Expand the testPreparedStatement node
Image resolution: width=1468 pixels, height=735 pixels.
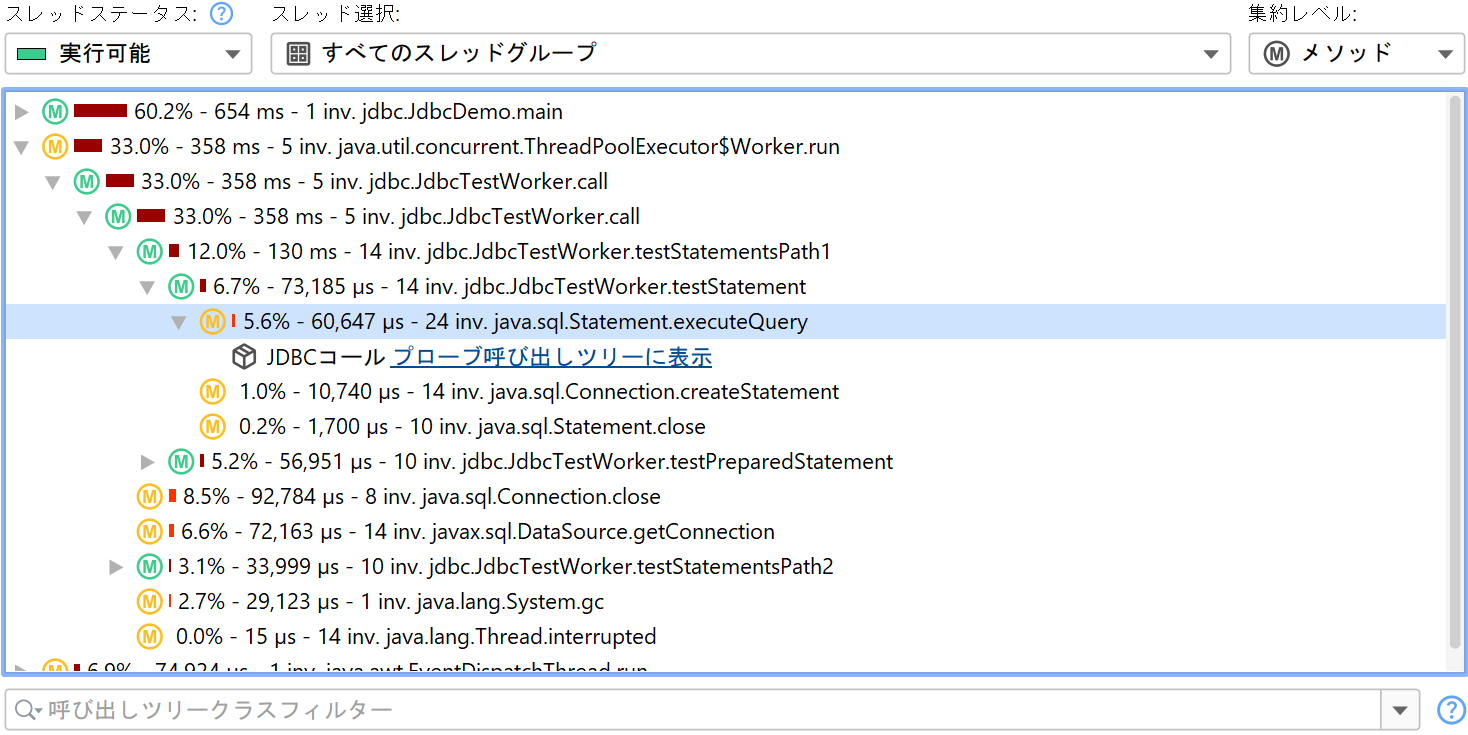148,462
